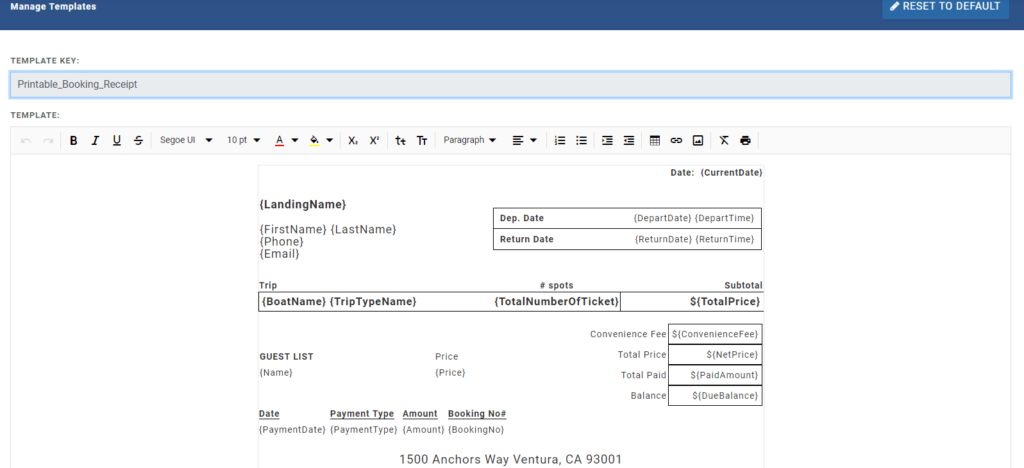Screen dimensions: 1024x468
Task: Apply subscript formatting
Action: tap(353, 140)
